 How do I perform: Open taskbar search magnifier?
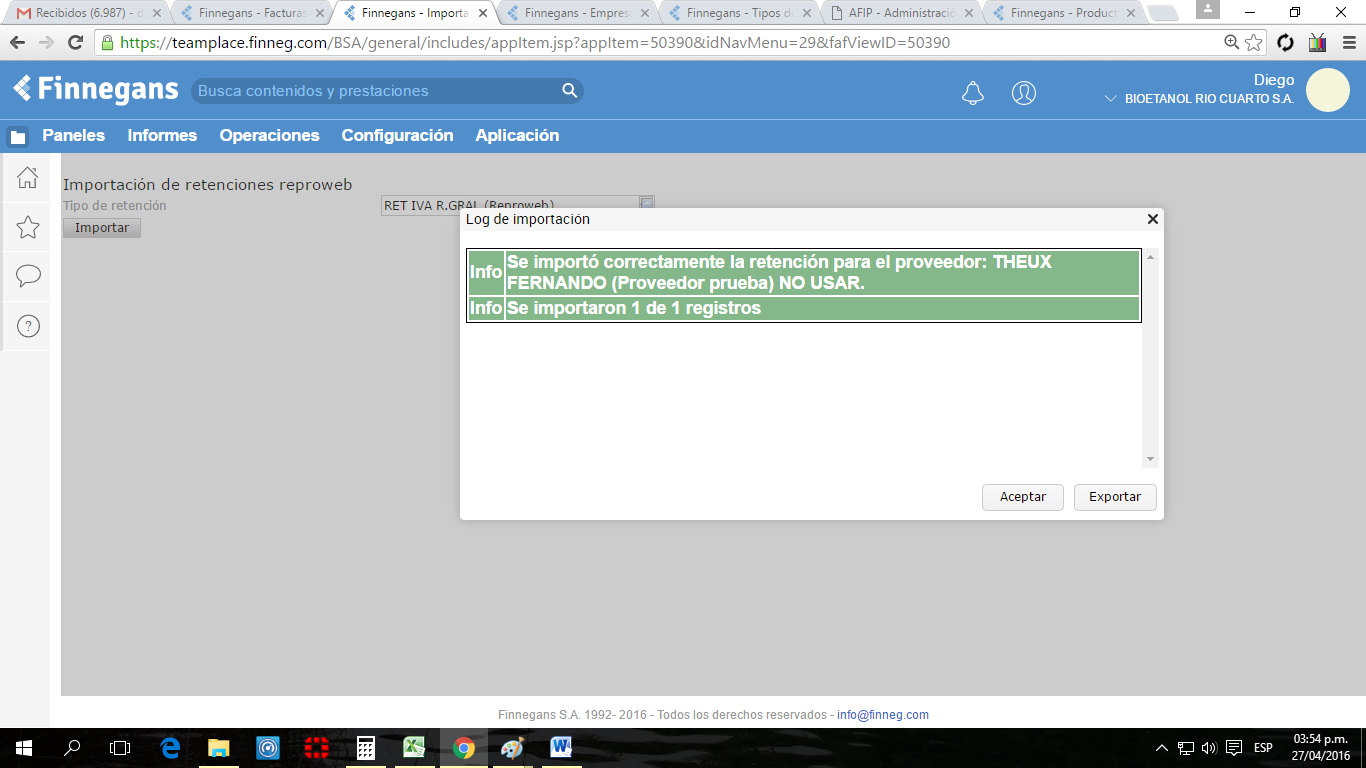point(72,748)
